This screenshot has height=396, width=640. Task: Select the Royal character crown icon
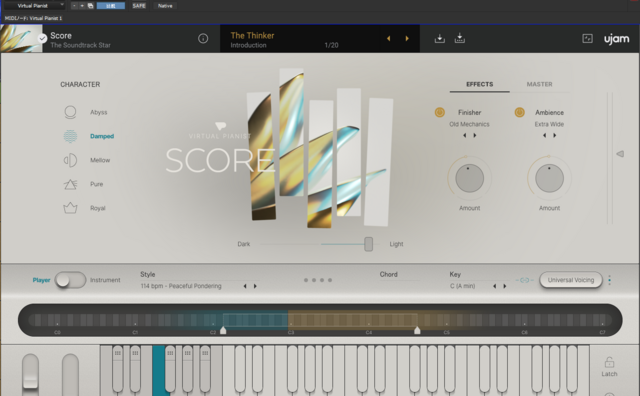point(70,208)
